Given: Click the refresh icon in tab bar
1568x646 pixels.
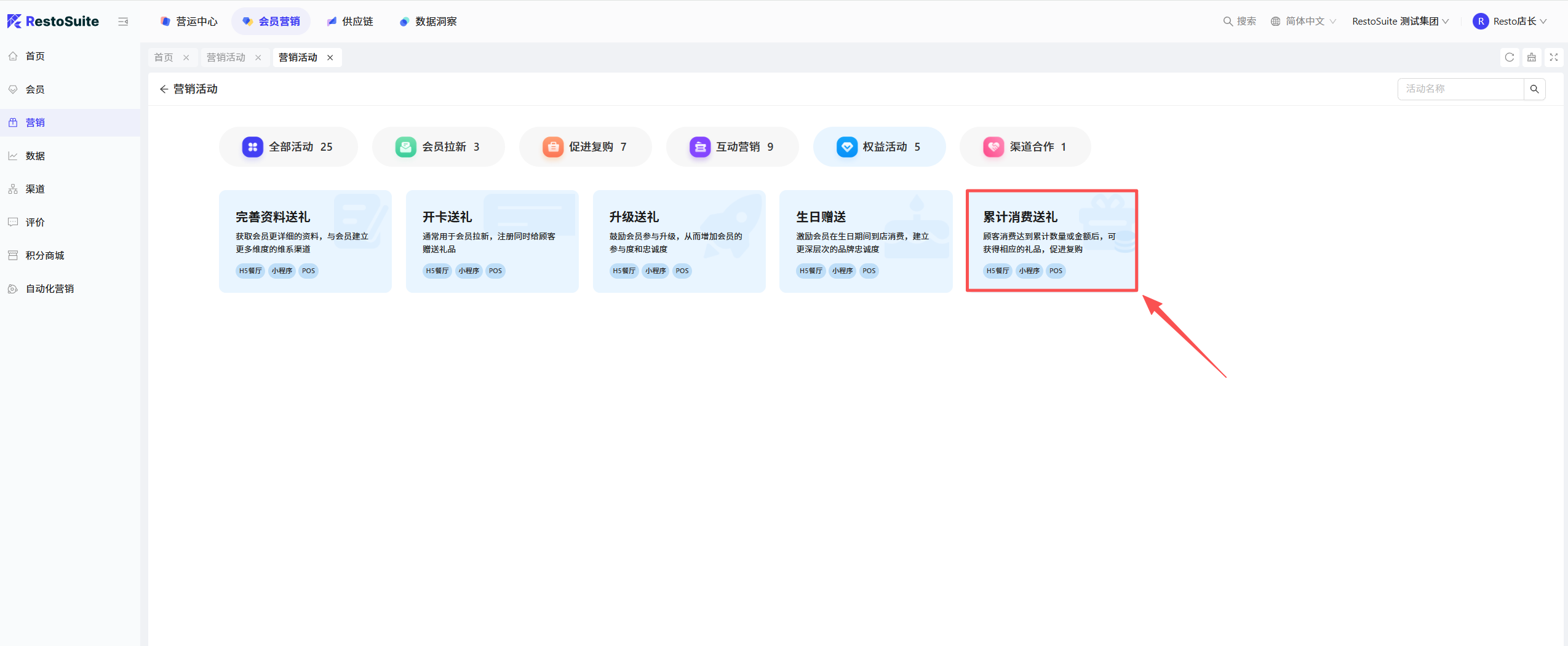Looking at the screenshot, I should coord(1509,57).
